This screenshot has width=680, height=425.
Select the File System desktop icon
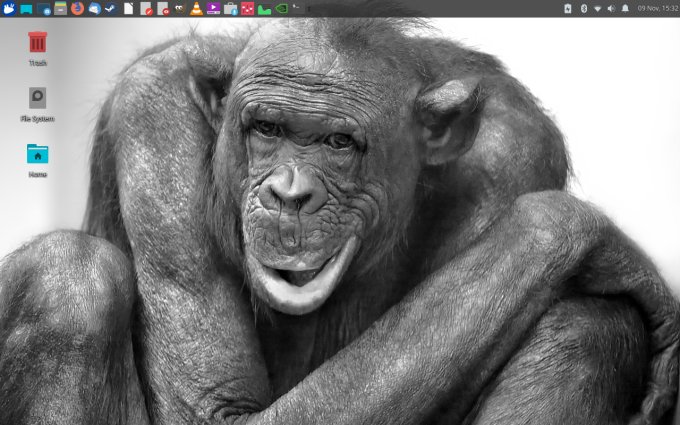pyautogui.click(x=37, y=99)
